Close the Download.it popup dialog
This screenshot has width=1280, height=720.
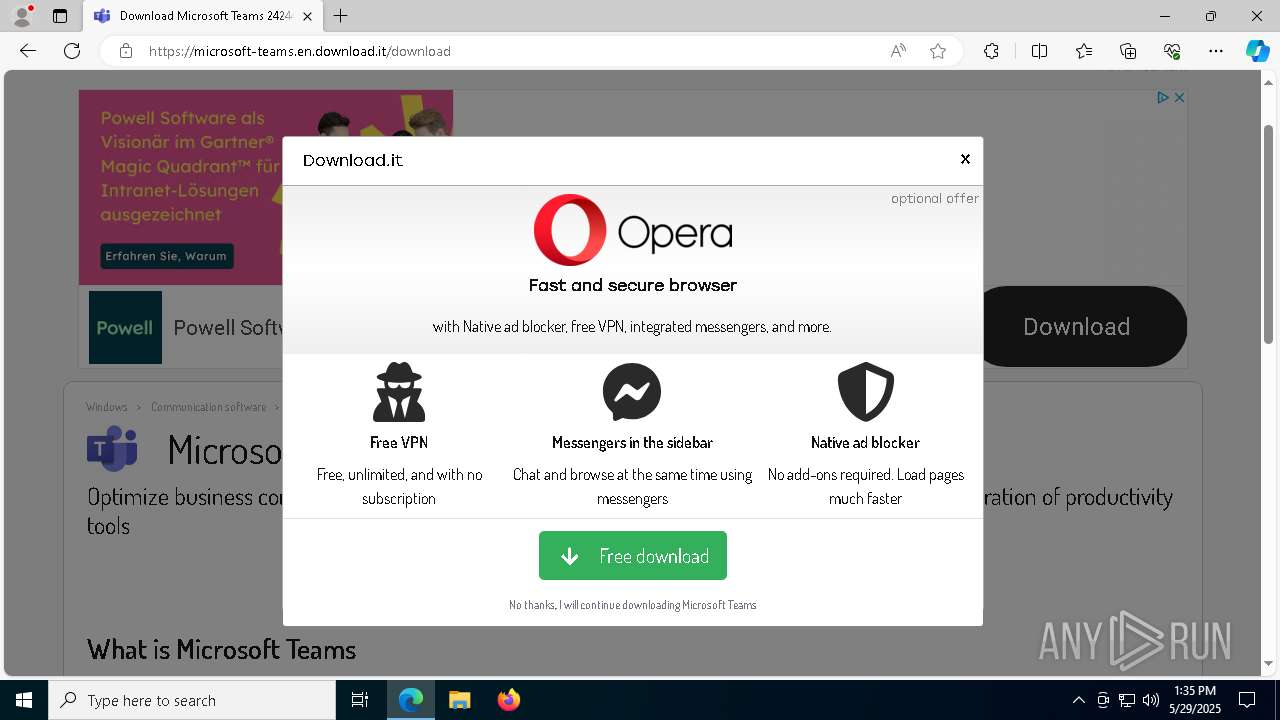click(x=965, y=159)
